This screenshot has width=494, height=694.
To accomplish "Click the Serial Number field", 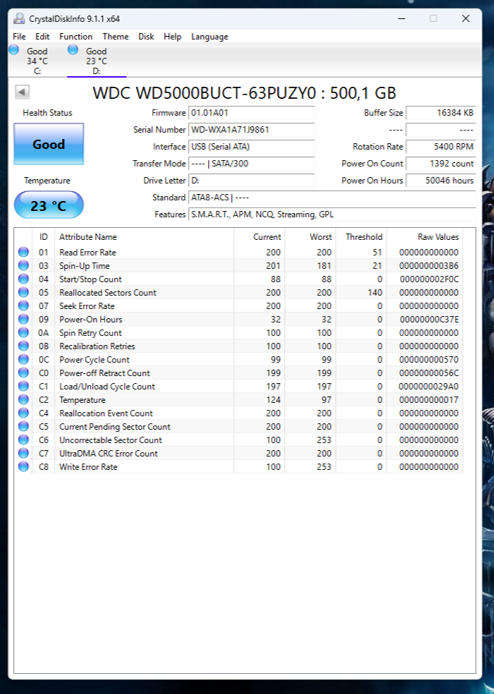I will (251, 130).
